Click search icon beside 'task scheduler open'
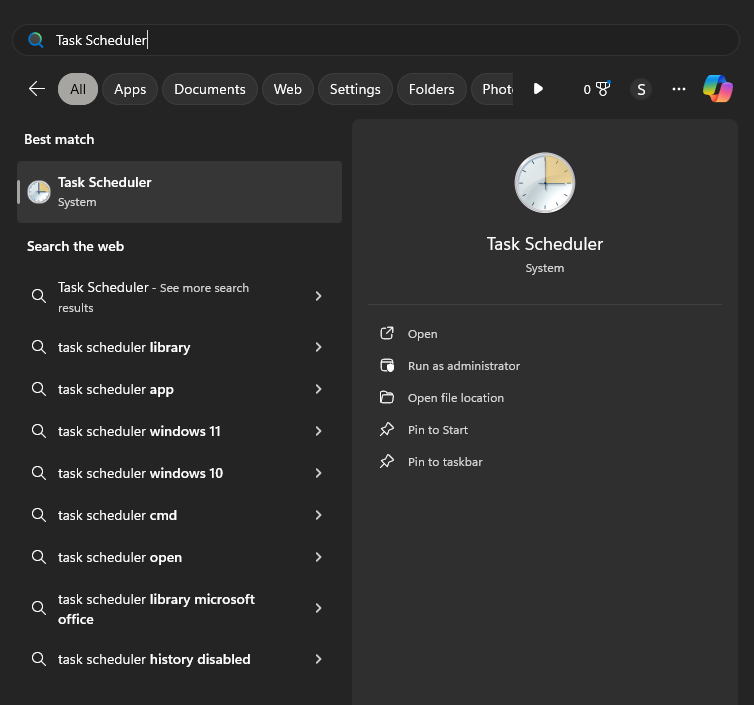The image size is (754, 705). coord(39,557)
